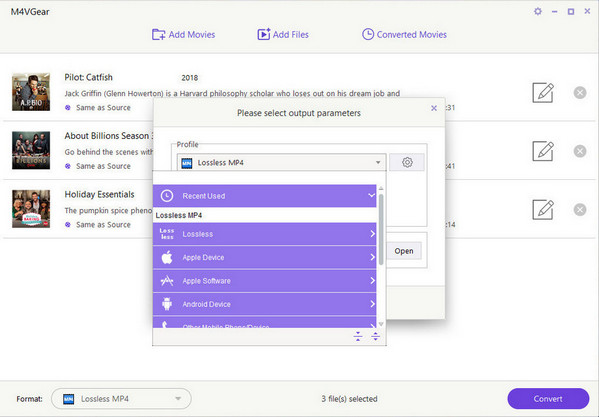The height and width of the screenshot is (417, 599).
Task: Collapse the Recent Used category
Action: point(264,196)
